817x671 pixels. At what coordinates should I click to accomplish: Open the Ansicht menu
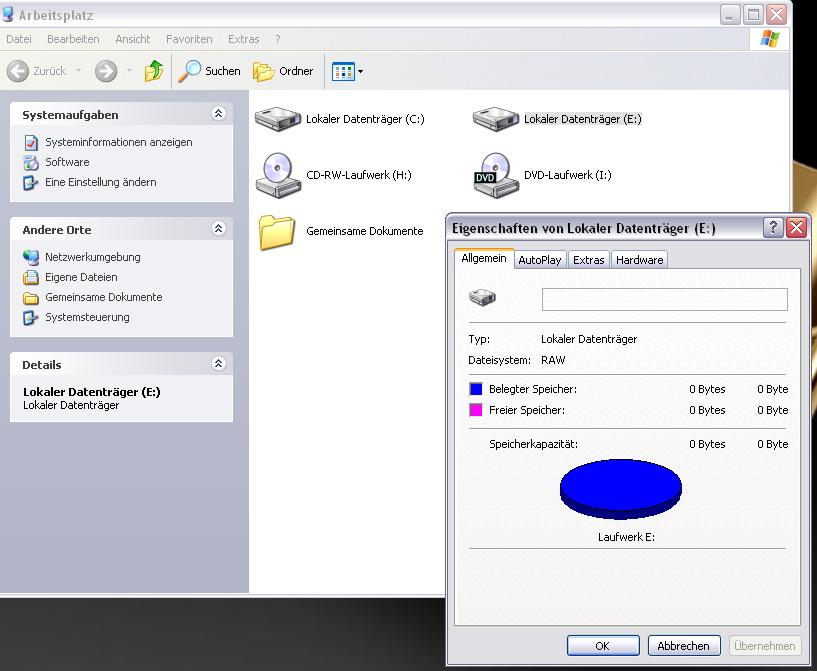[x=132, y=39]
